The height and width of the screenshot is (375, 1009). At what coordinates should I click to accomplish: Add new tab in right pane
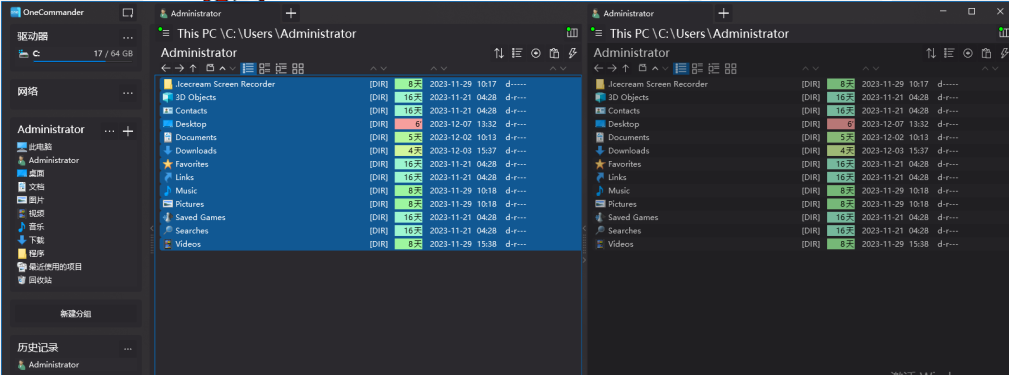coord(723,13)
